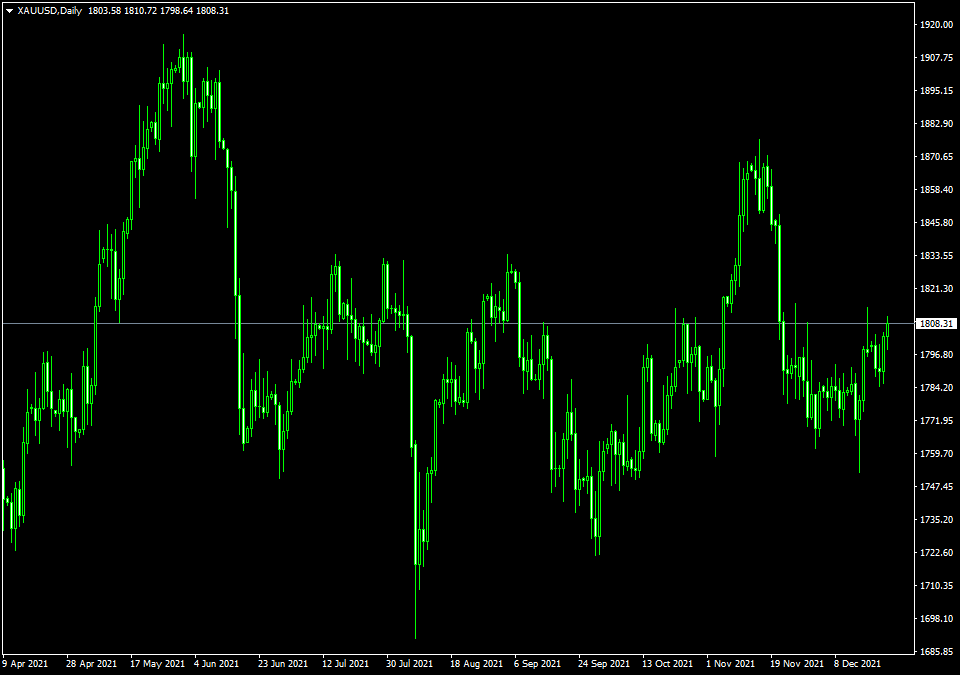Select the XAUUSD,Daily chart title text
Viewport: 960px width, 675px height.
pos(50,11)
